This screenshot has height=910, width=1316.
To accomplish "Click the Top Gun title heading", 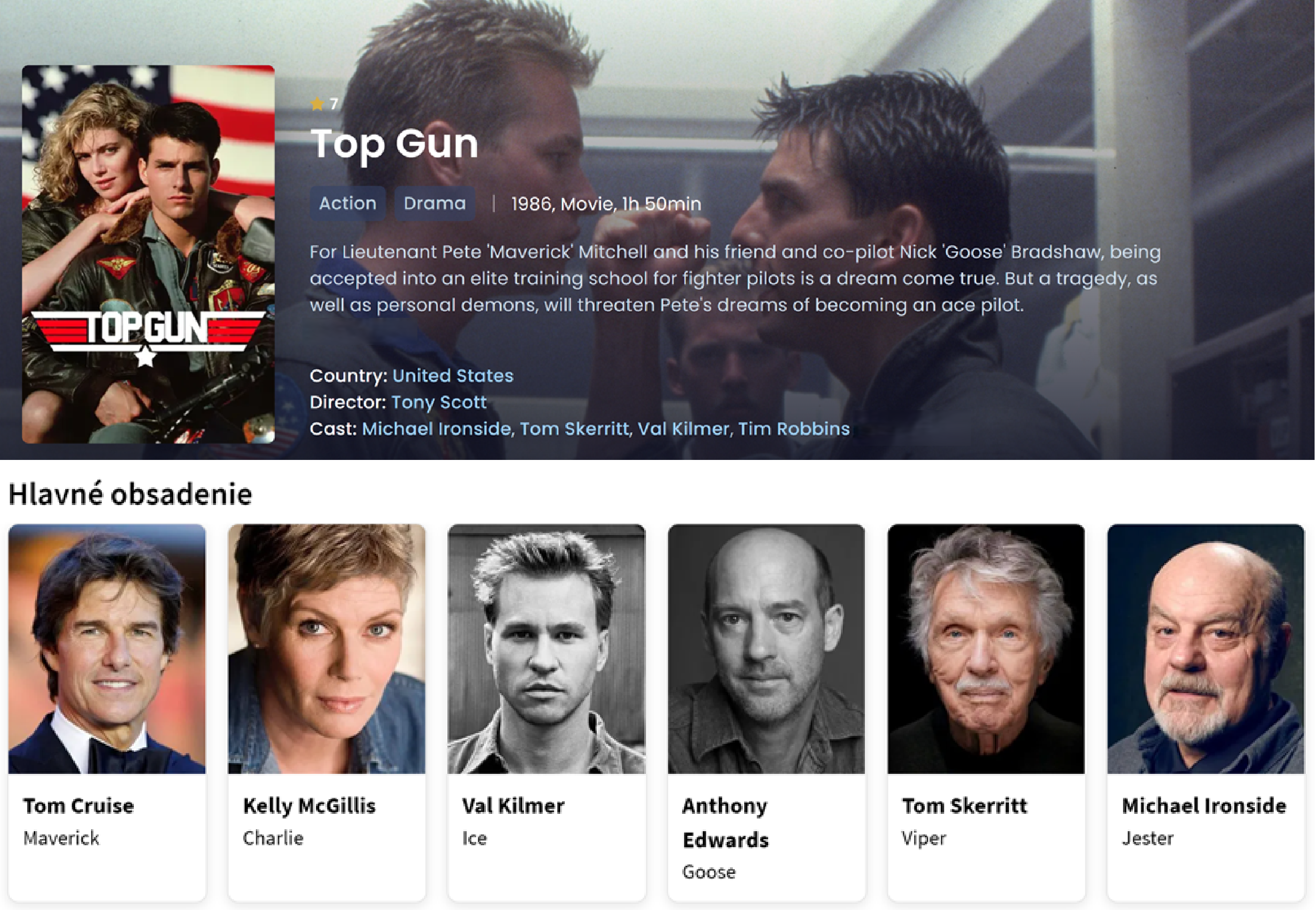I will (x=394, y=144).
